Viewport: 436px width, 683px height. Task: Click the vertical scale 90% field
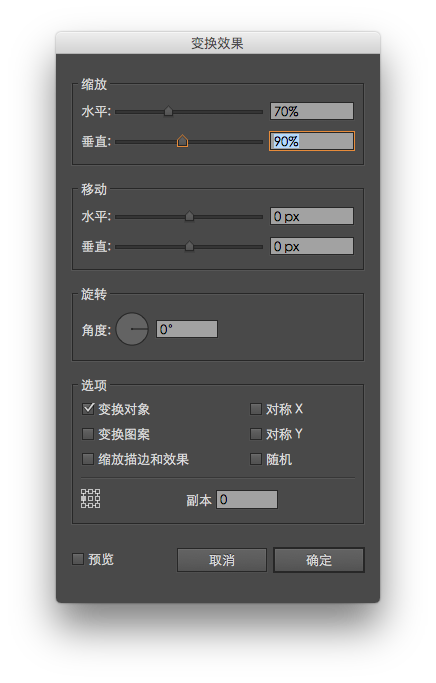[x=312, y=141]
